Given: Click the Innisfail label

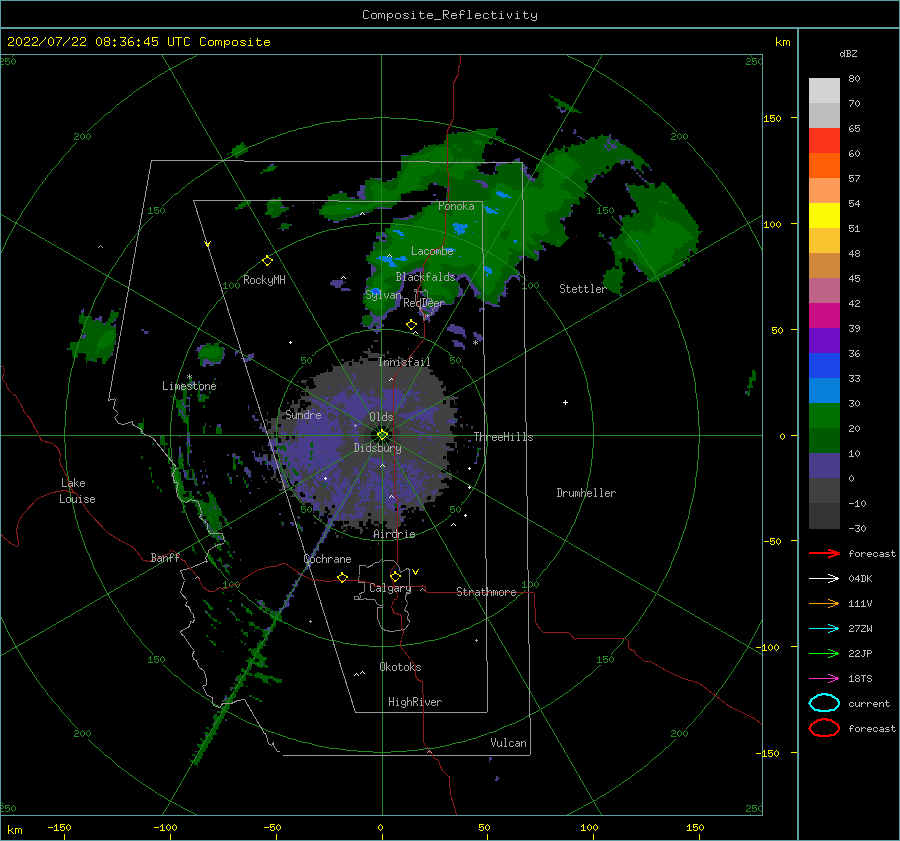Looking at the screenshot, I should point(404,362).
